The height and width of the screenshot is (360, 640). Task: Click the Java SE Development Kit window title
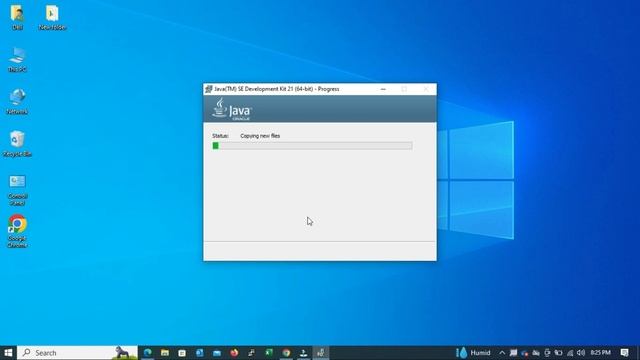tap(277, 89)
